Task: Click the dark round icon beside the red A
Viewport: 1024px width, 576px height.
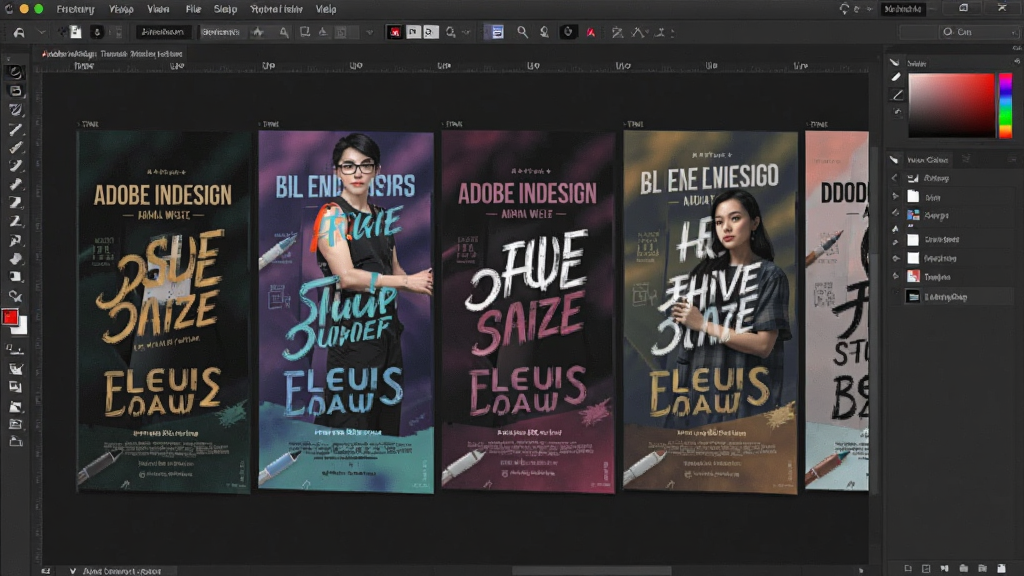Action: point(568,32)
